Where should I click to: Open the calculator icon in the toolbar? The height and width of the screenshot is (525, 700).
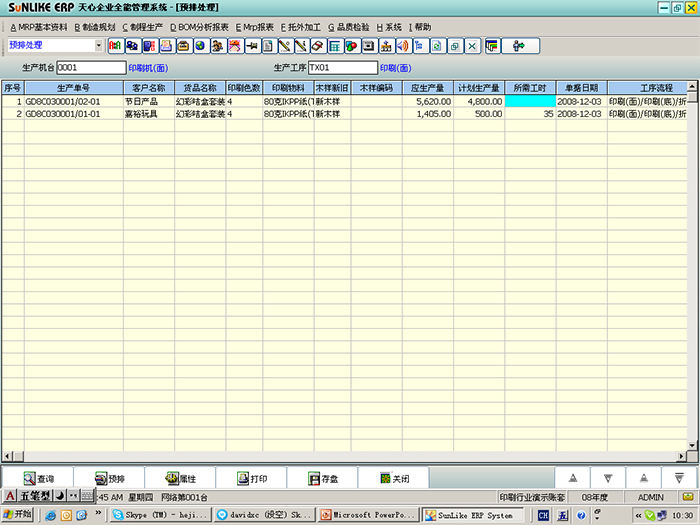(x=335, y=46)
